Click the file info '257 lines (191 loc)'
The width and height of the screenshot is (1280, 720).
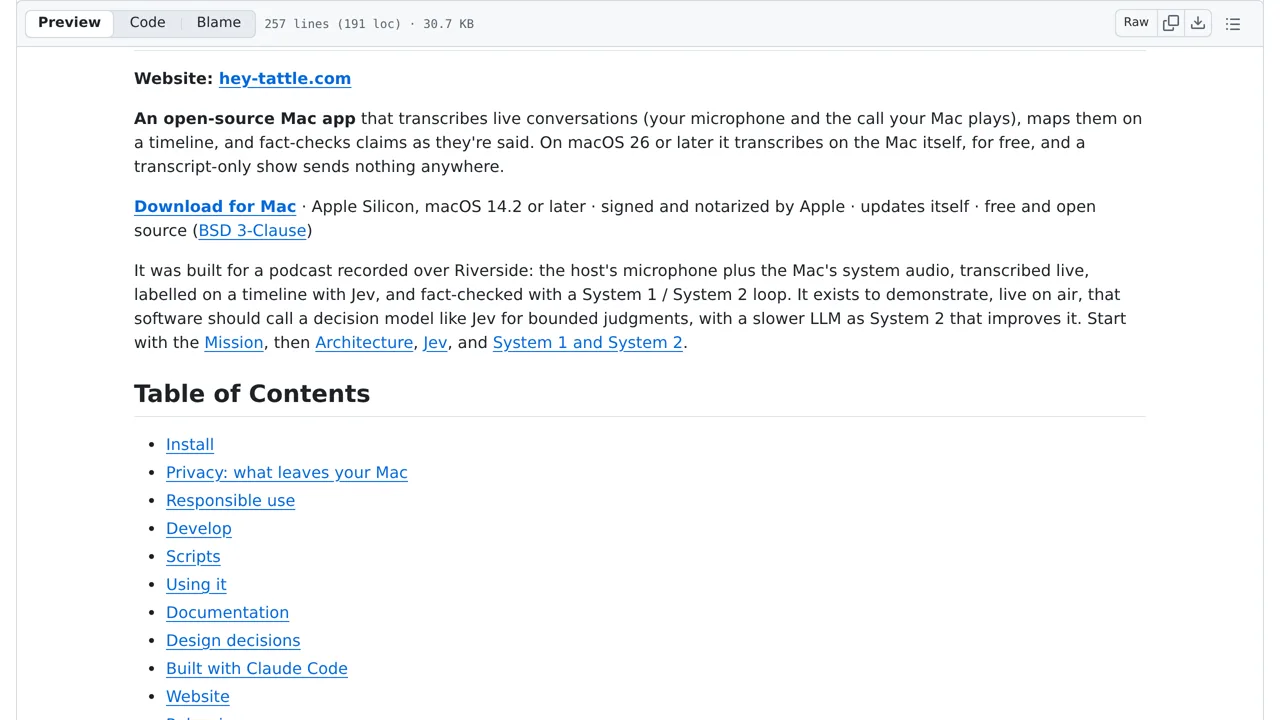pos(332,23)
